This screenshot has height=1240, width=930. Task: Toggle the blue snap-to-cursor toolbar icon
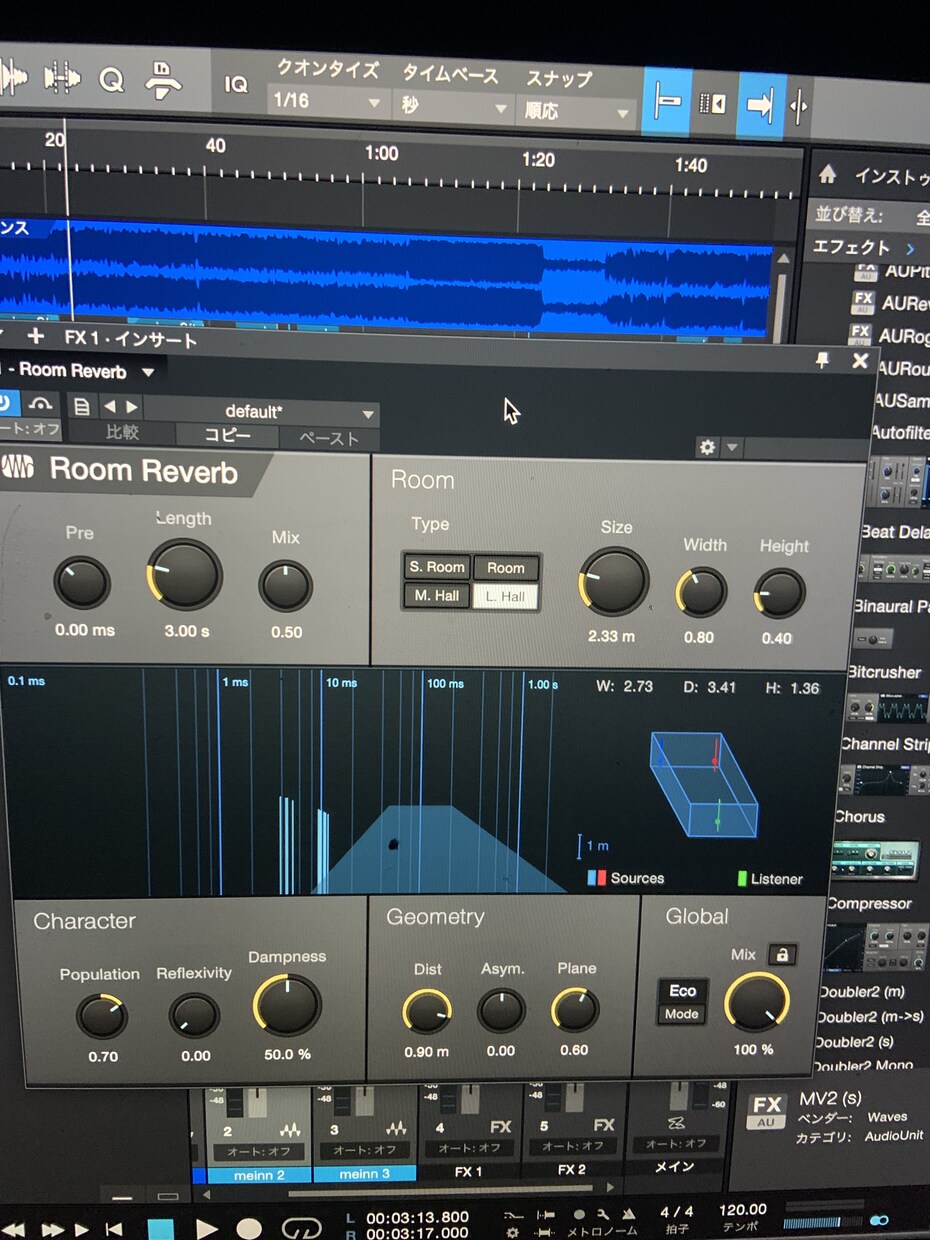point(667,103)
